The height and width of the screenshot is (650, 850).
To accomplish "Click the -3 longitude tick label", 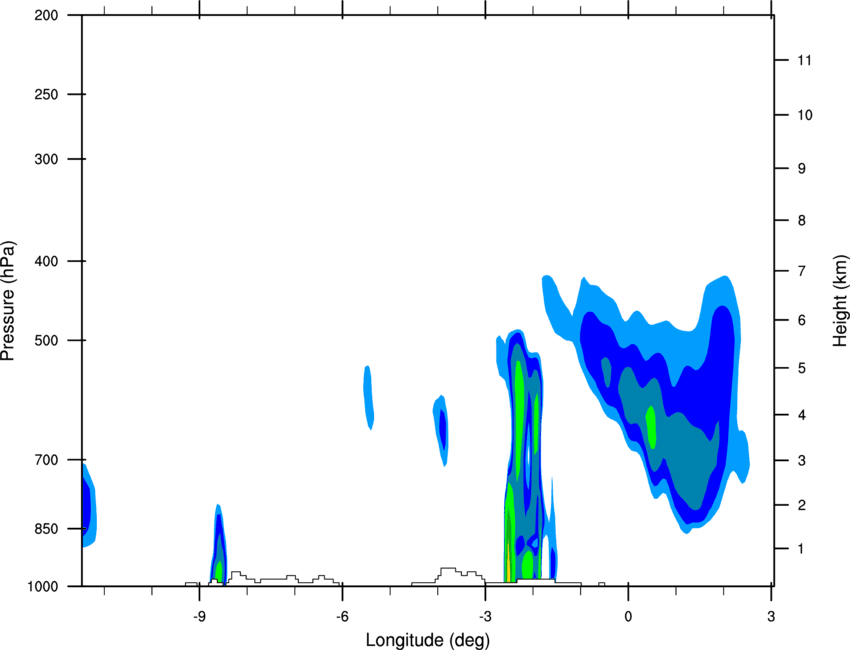I will tap(485, 616).
